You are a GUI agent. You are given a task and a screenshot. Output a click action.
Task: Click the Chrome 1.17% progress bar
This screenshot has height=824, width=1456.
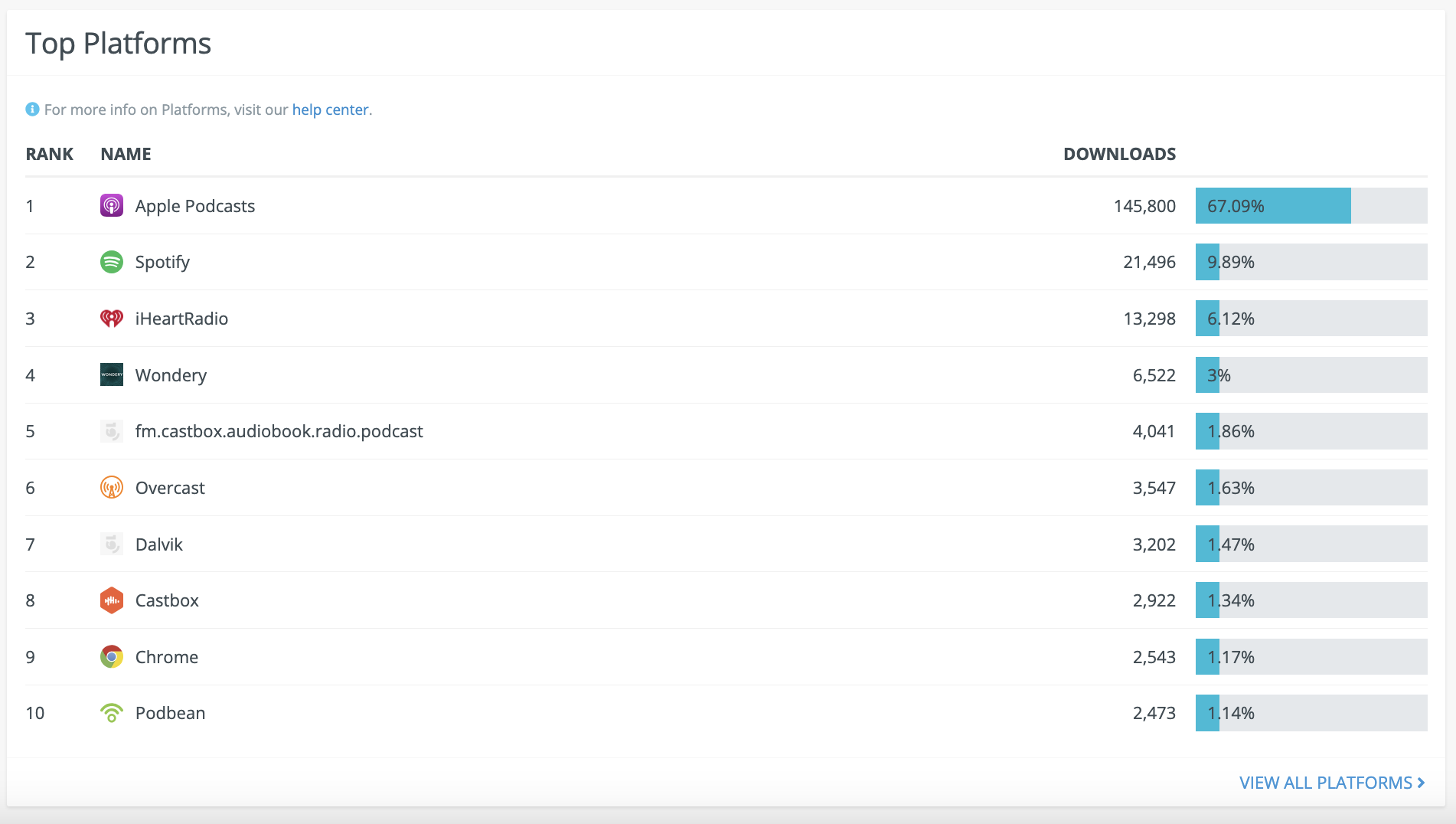1311,656
